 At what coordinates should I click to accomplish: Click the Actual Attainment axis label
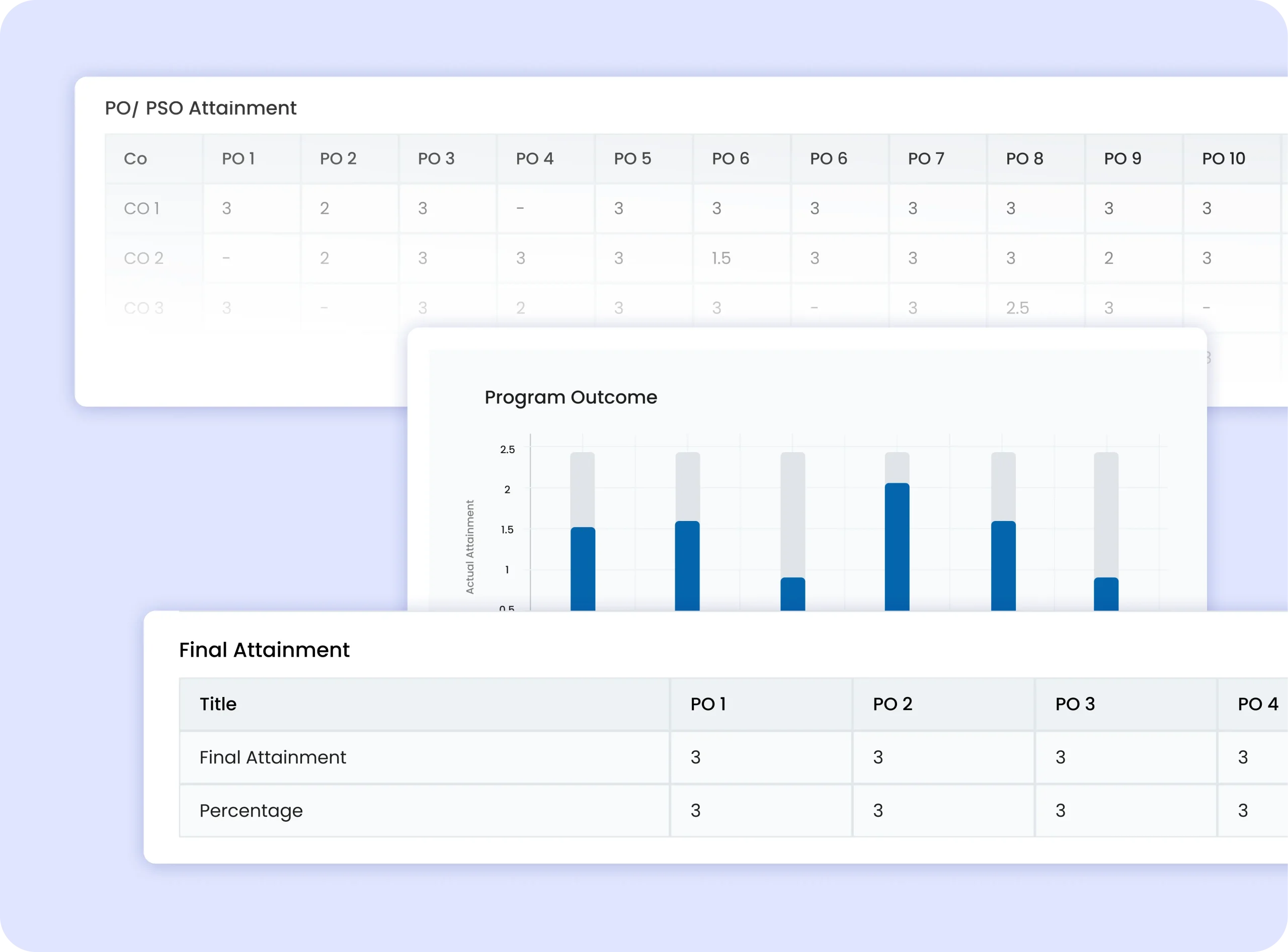tap(470, 546)
